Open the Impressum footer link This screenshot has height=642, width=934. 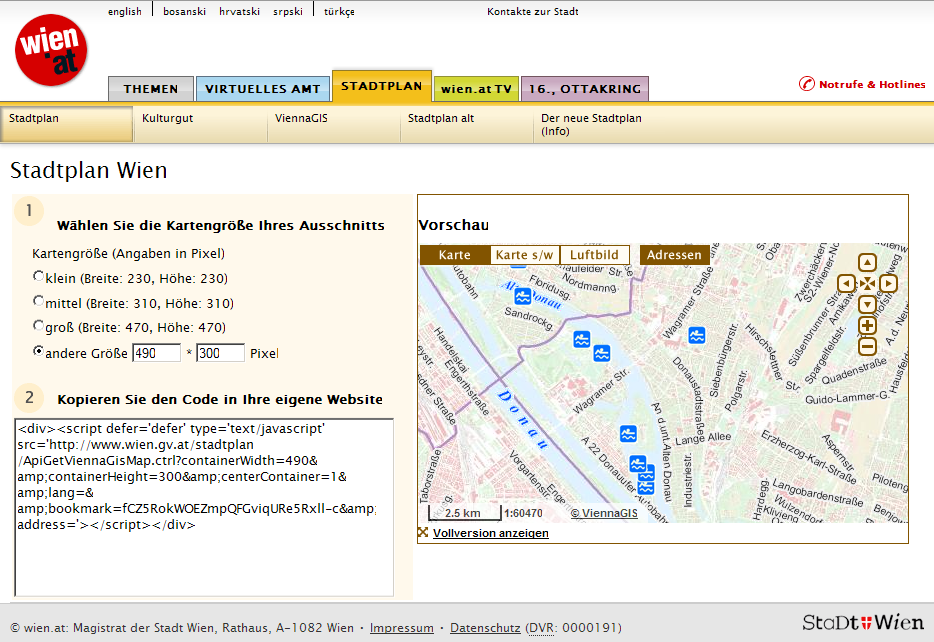point(401,628)
